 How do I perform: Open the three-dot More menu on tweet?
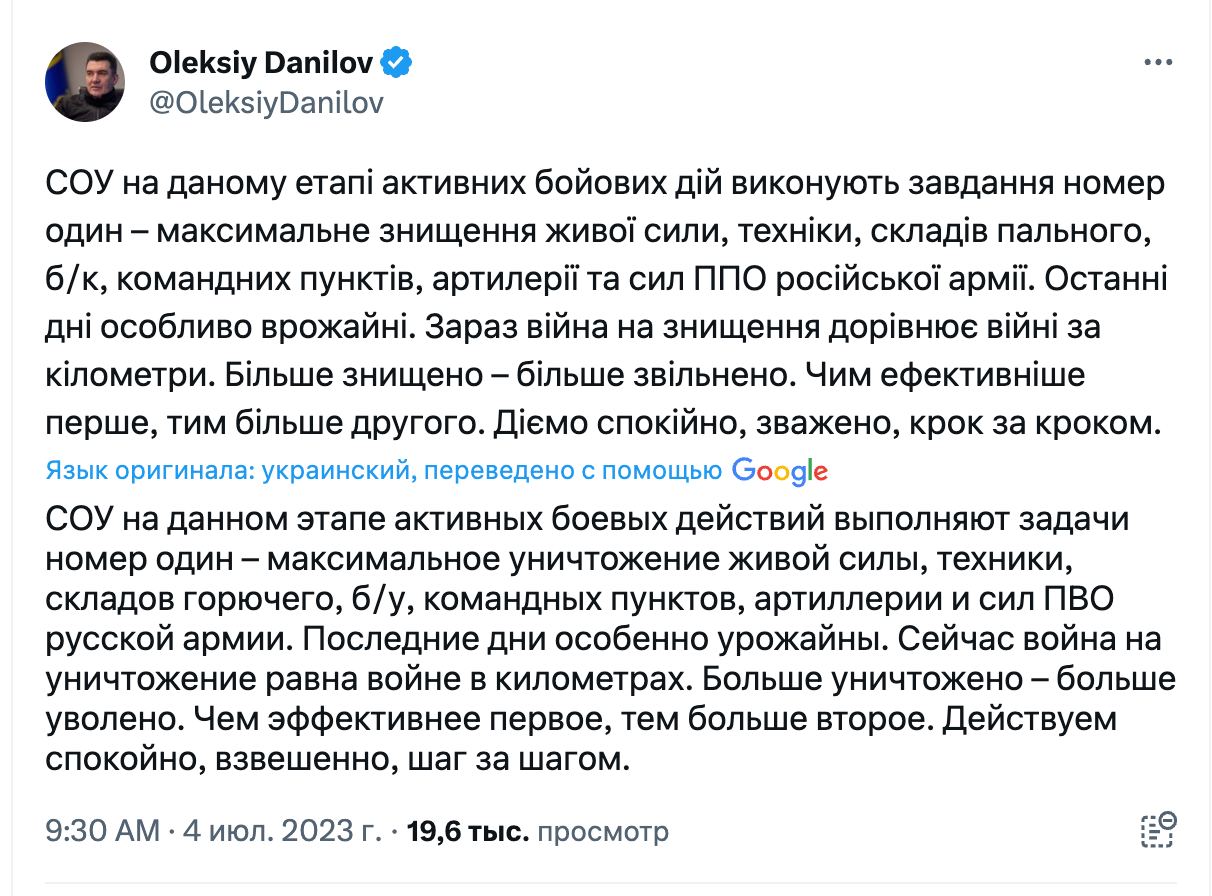[x=1157, y=62]
